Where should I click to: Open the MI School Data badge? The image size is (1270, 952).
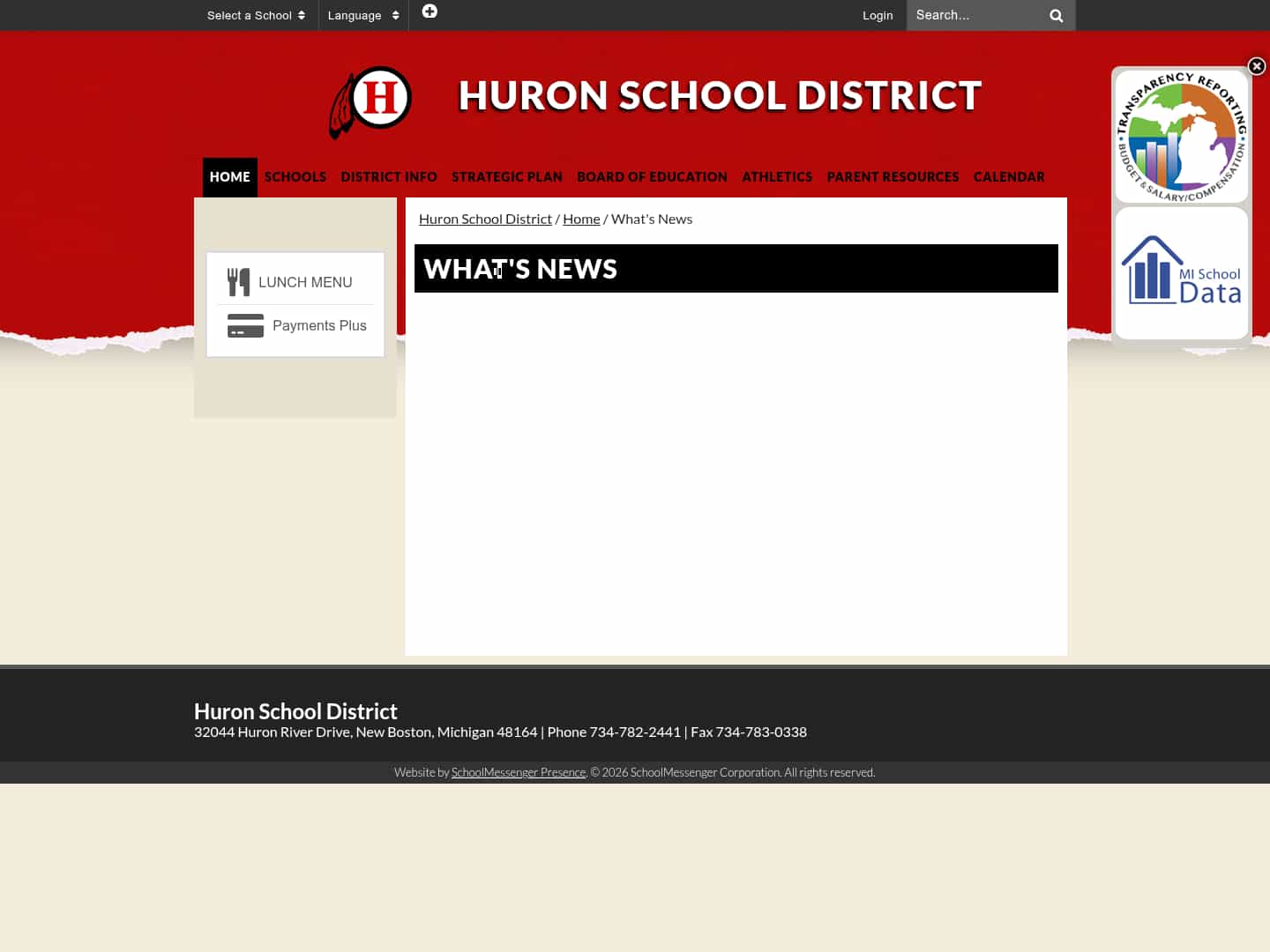(x=1181, y=271)
